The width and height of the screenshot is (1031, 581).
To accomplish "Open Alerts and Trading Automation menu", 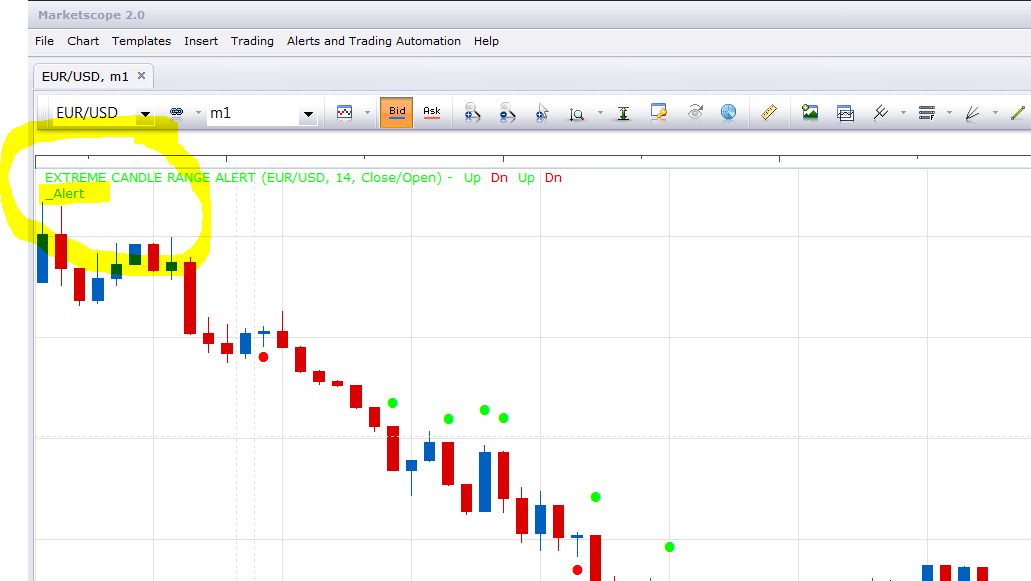I will [x=373, y=41].
